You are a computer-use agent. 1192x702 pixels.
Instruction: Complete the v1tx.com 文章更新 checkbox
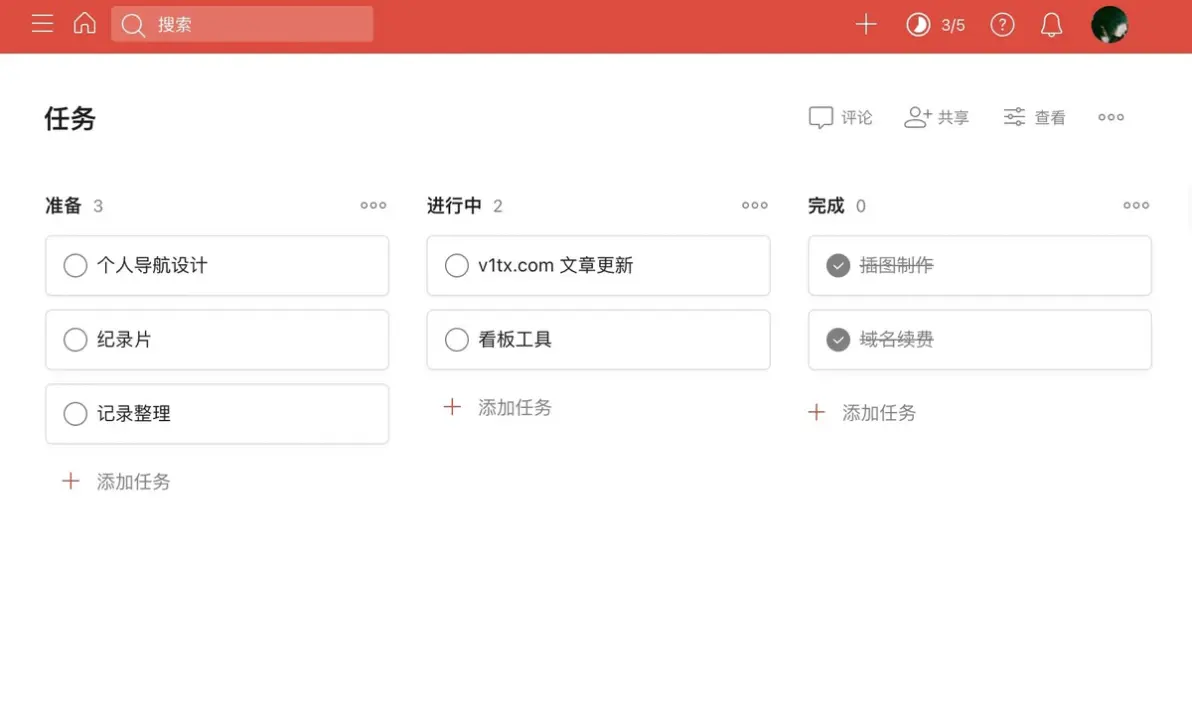click(457, 265)
